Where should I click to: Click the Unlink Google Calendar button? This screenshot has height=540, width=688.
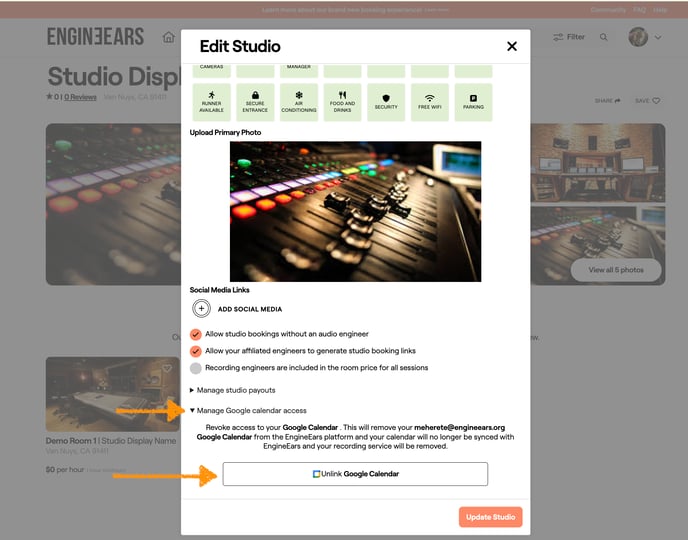click(355, 474)
